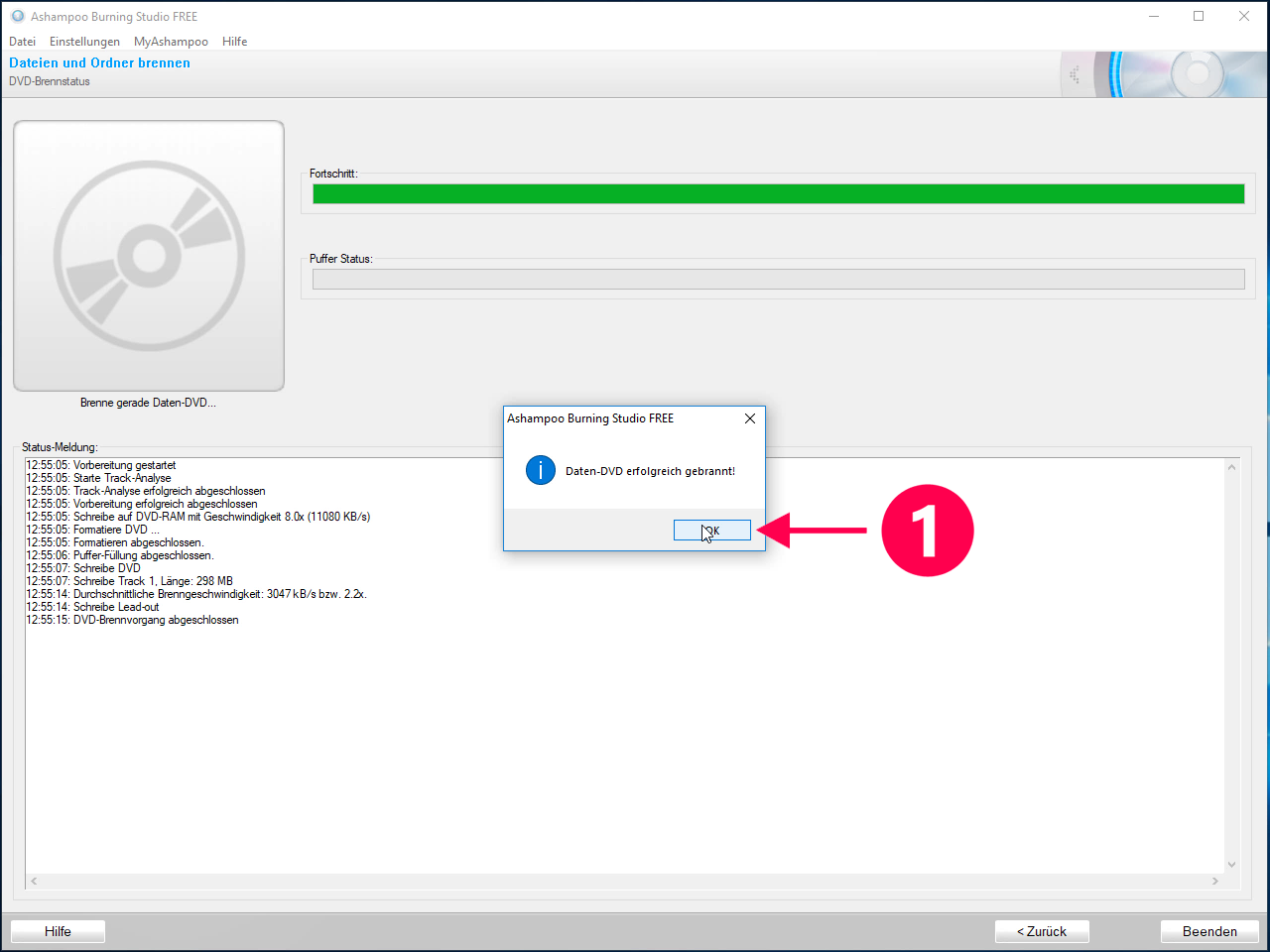The width and height of the screenshot is (1270, 952).
Task: Click the 'Daten-DVD erfolgreich gebrannt!' message
Action: [651, 471]
